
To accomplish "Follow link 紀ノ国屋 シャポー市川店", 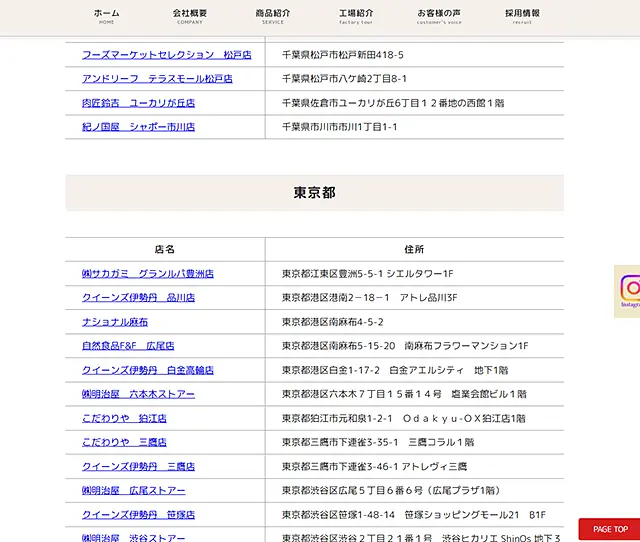I will click(x=138, y=127).
